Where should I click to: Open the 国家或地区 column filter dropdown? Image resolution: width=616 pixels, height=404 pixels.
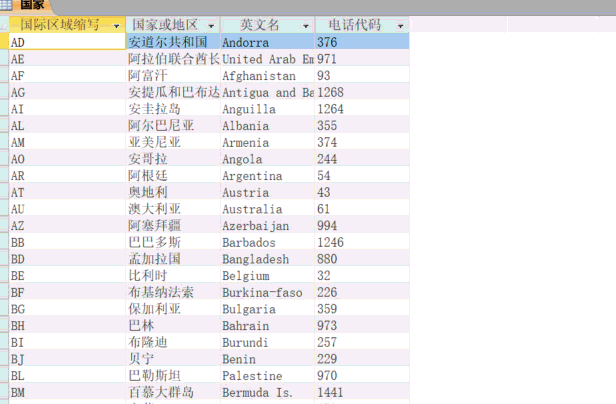(211, 26)
